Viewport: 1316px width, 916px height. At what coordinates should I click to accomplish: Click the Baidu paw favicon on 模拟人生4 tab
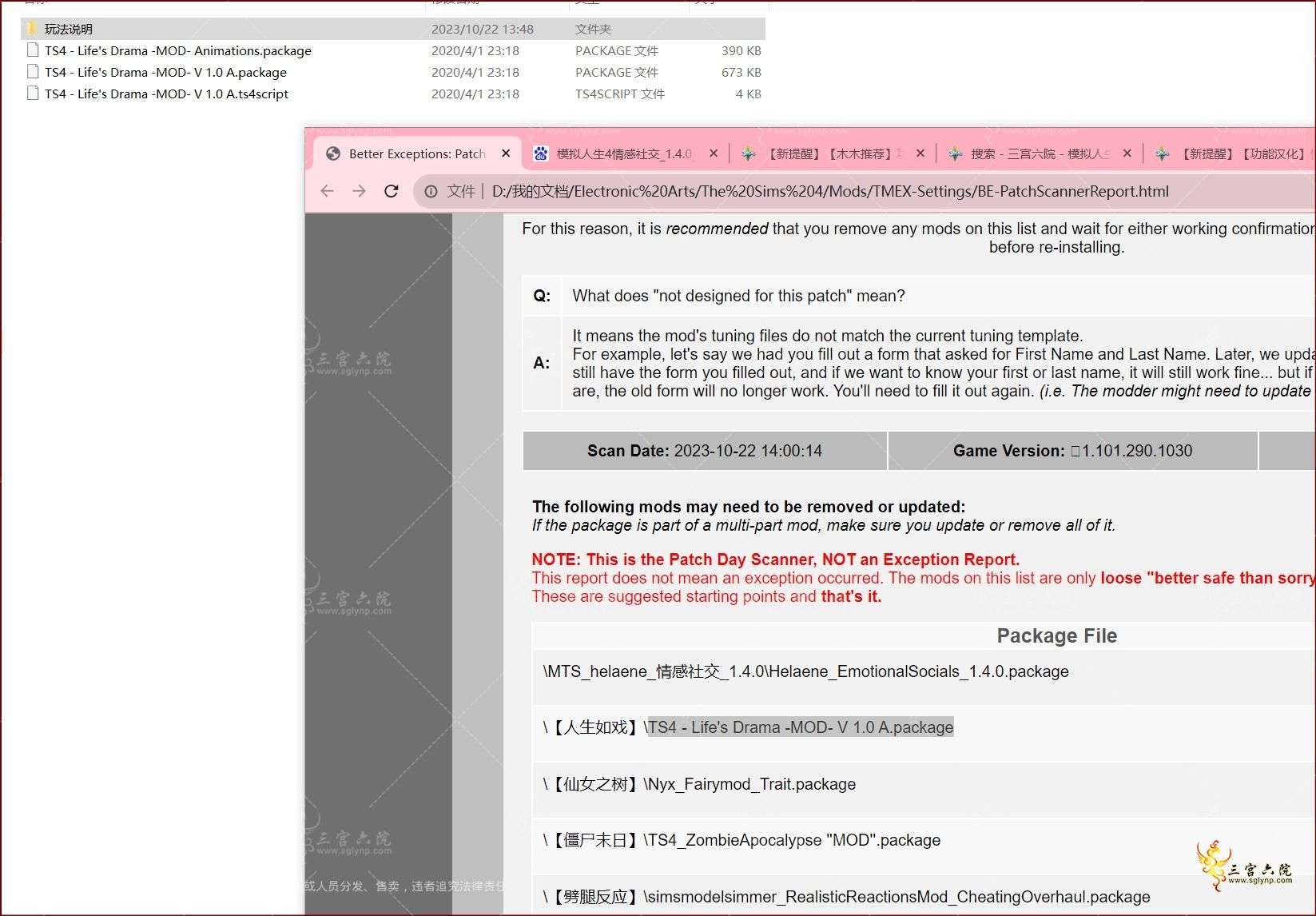pos(541,153)
